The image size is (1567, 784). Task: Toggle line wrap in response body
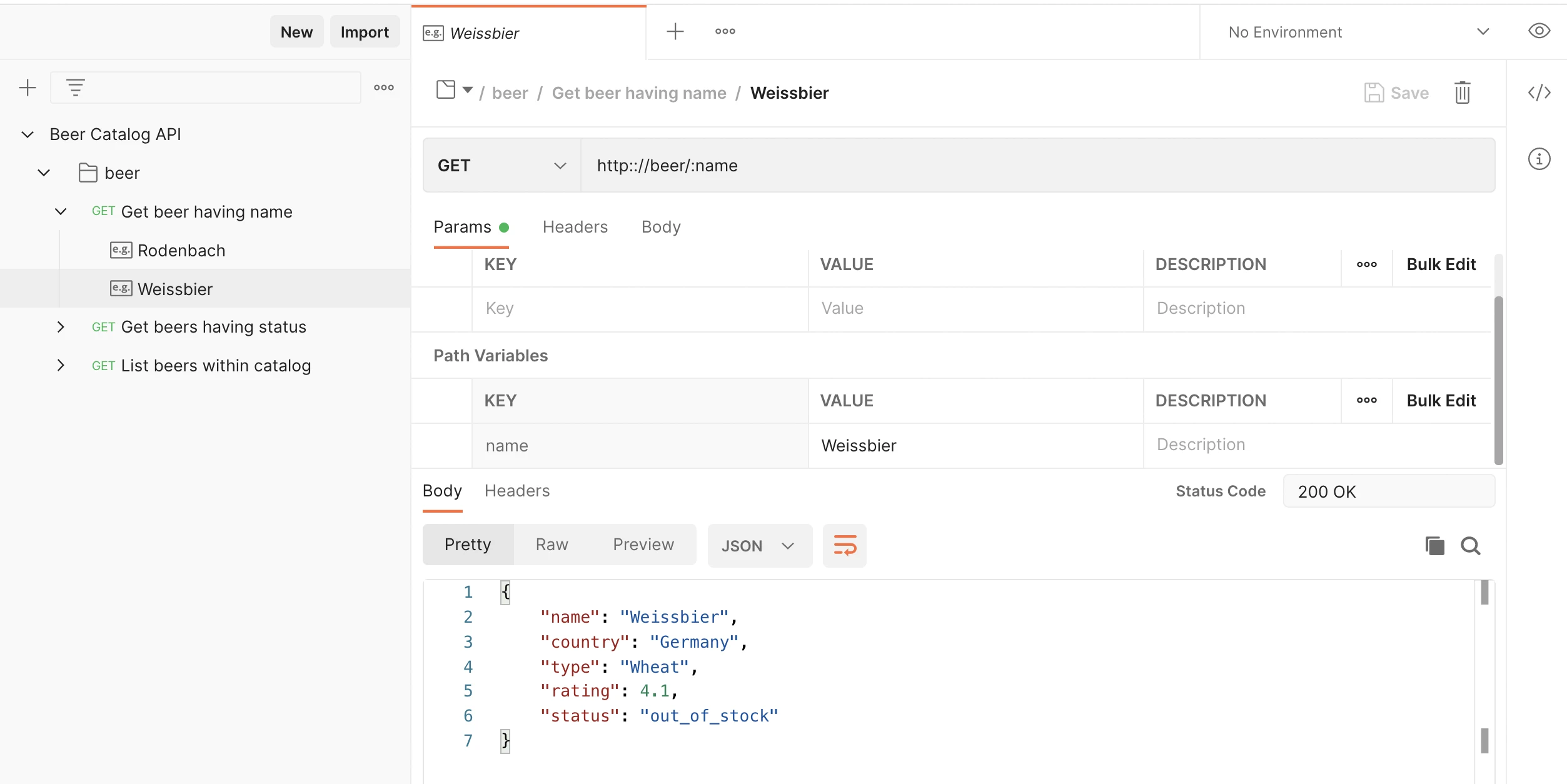click(x=844, y=546)
